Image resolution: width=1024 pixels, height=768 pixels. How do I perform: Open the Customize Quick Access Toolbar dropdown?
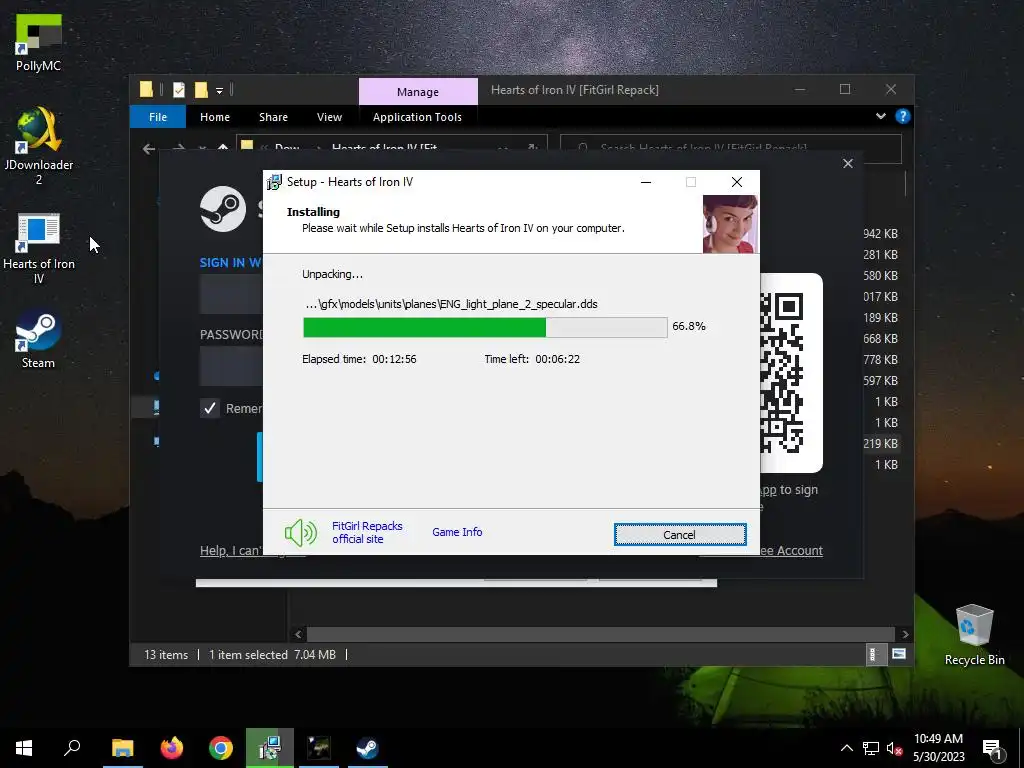click(219, 91)
